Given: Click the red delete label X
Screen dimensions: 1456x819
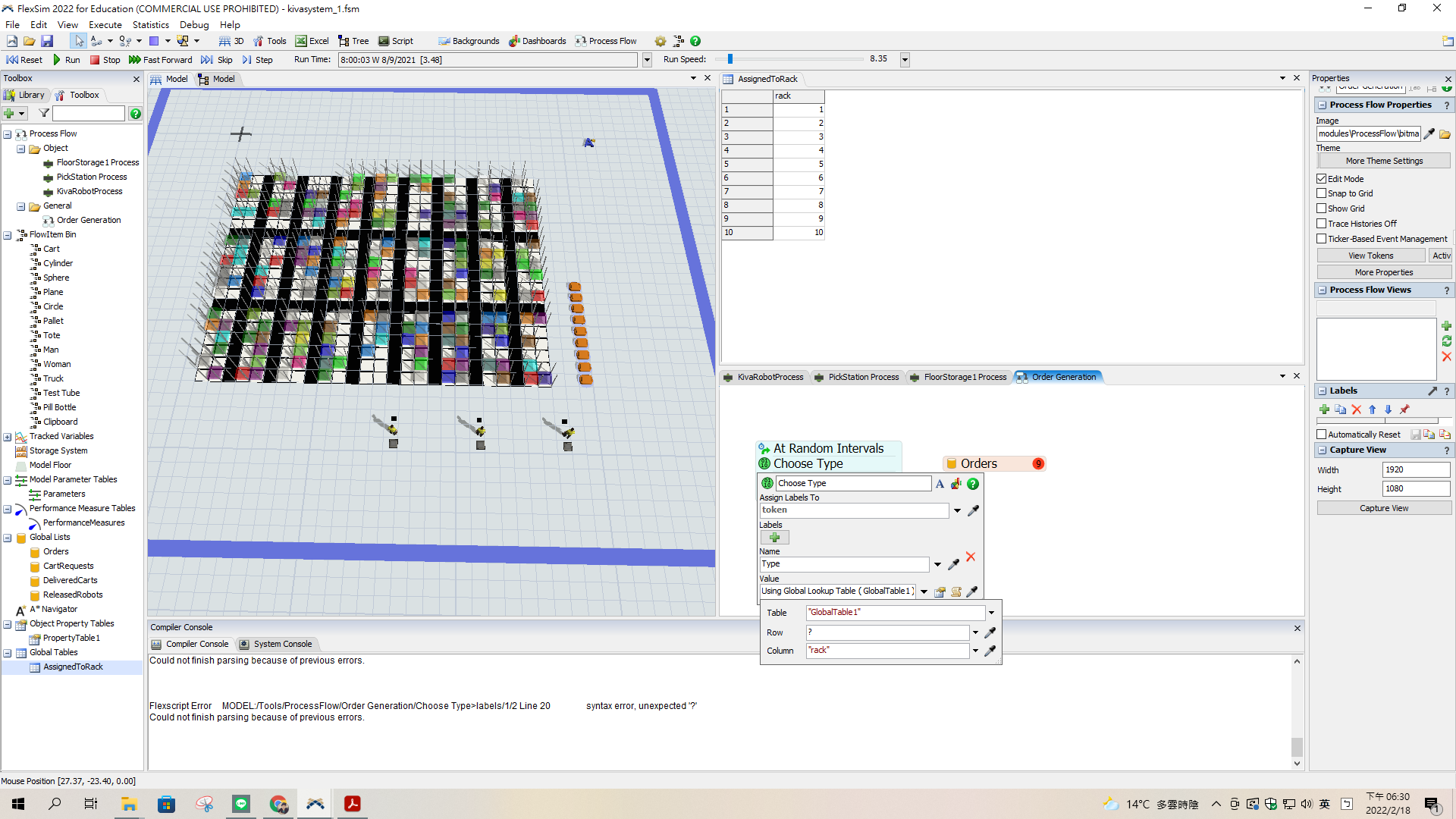Looking at the screenshot, I should [971, 557].
